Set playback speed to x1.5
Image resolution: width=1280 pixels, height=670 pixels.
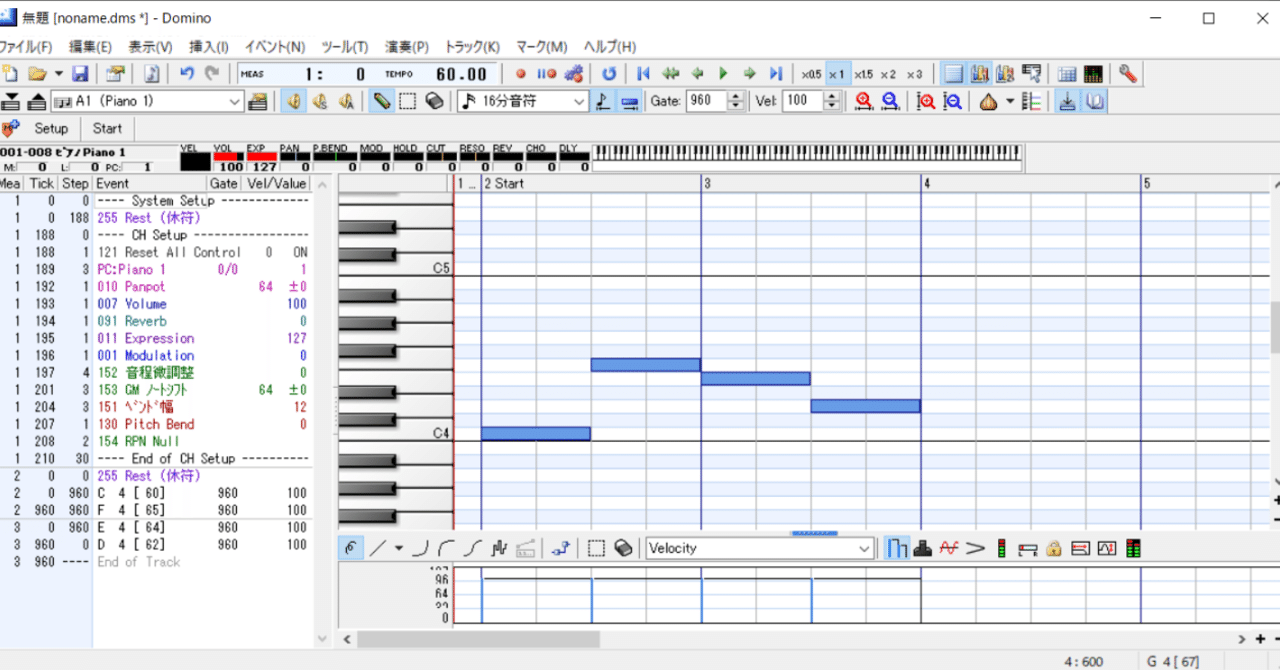tap(863, 74)
